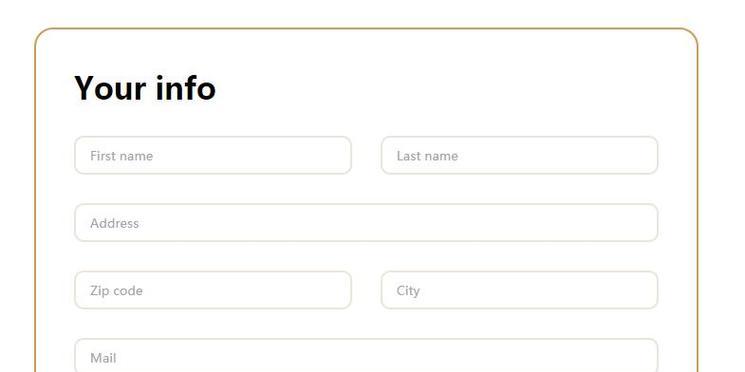745x372 pixels.
Task: Click the 'City' placeholder text
Action: [x=408, y=291]
